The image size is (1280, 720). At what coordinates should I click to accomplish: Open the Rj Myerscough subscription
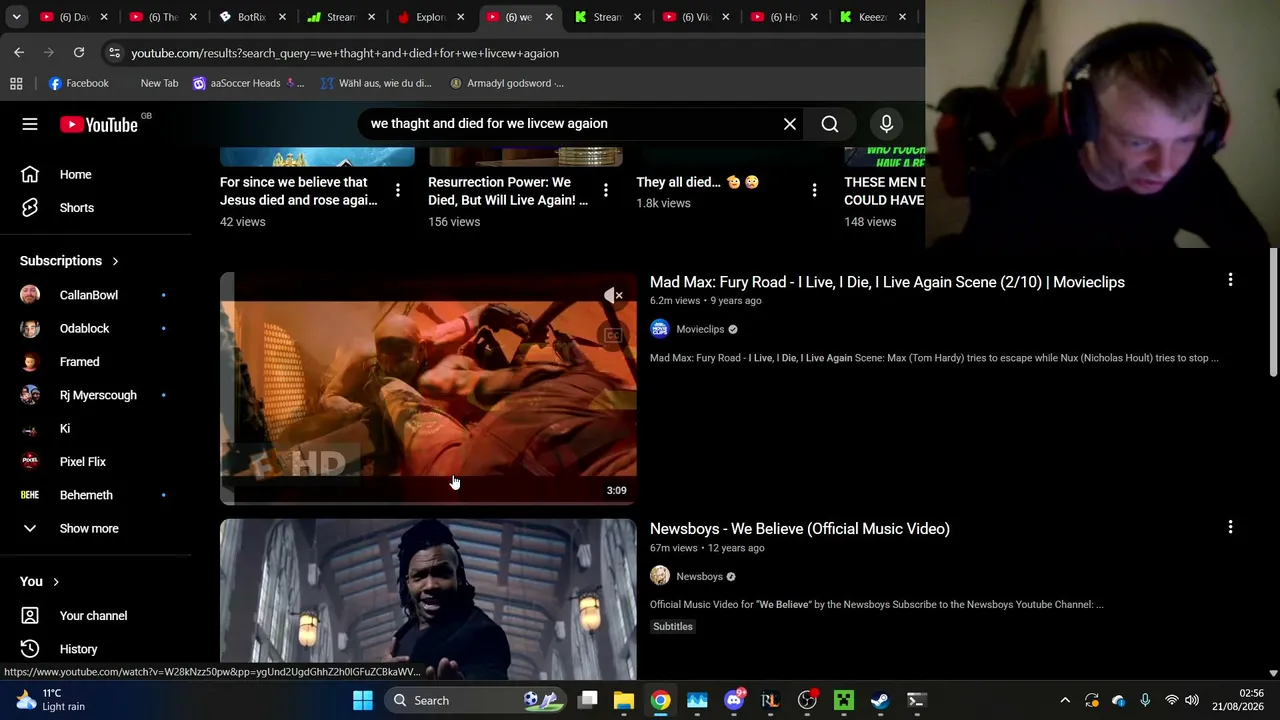pos(96,395)
